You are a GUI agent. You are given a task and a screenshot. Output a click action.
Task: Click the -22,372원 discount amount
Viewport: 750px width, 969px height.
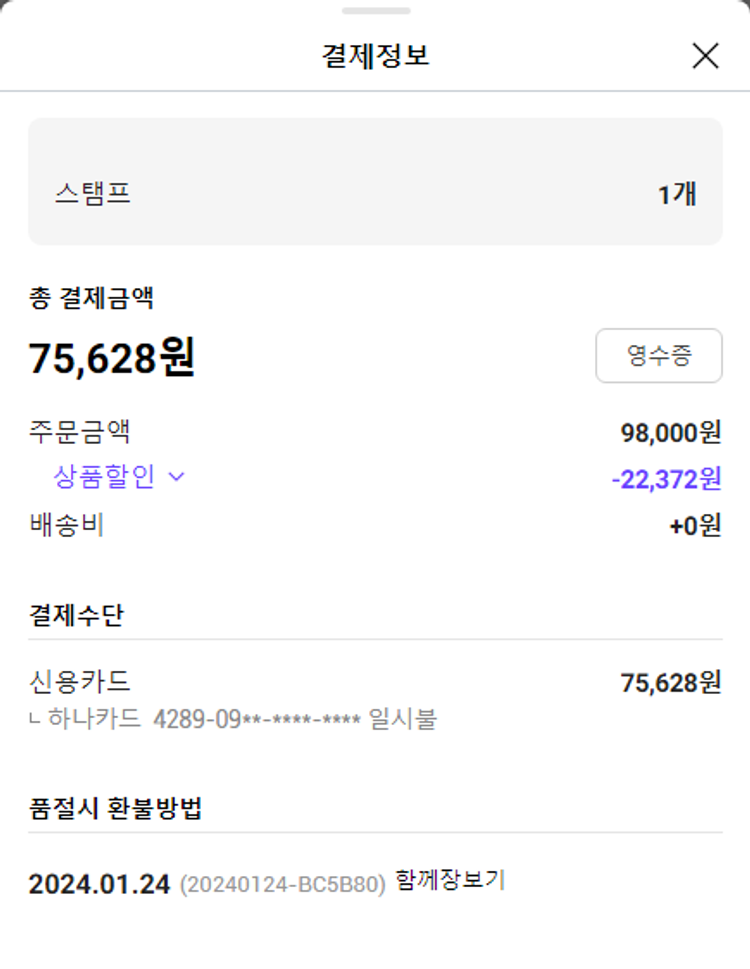point(666,479)
